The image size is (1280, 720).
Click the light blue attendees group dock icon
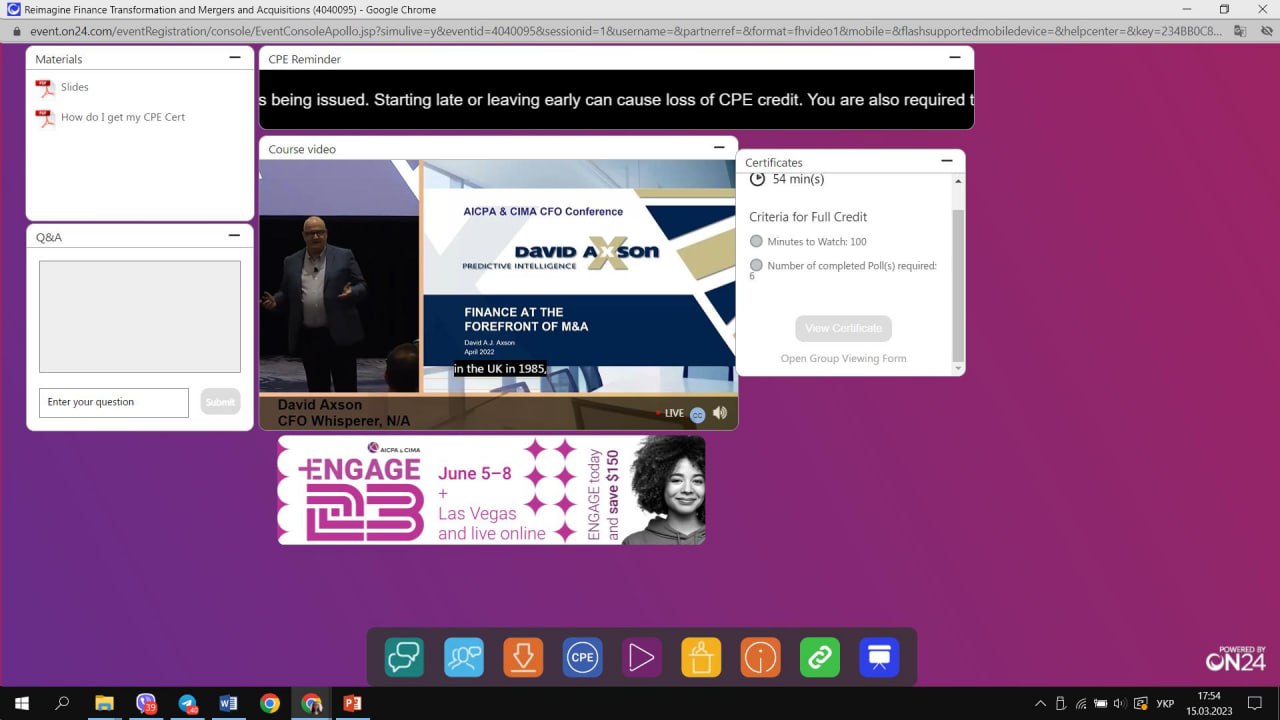click(464, 657)
